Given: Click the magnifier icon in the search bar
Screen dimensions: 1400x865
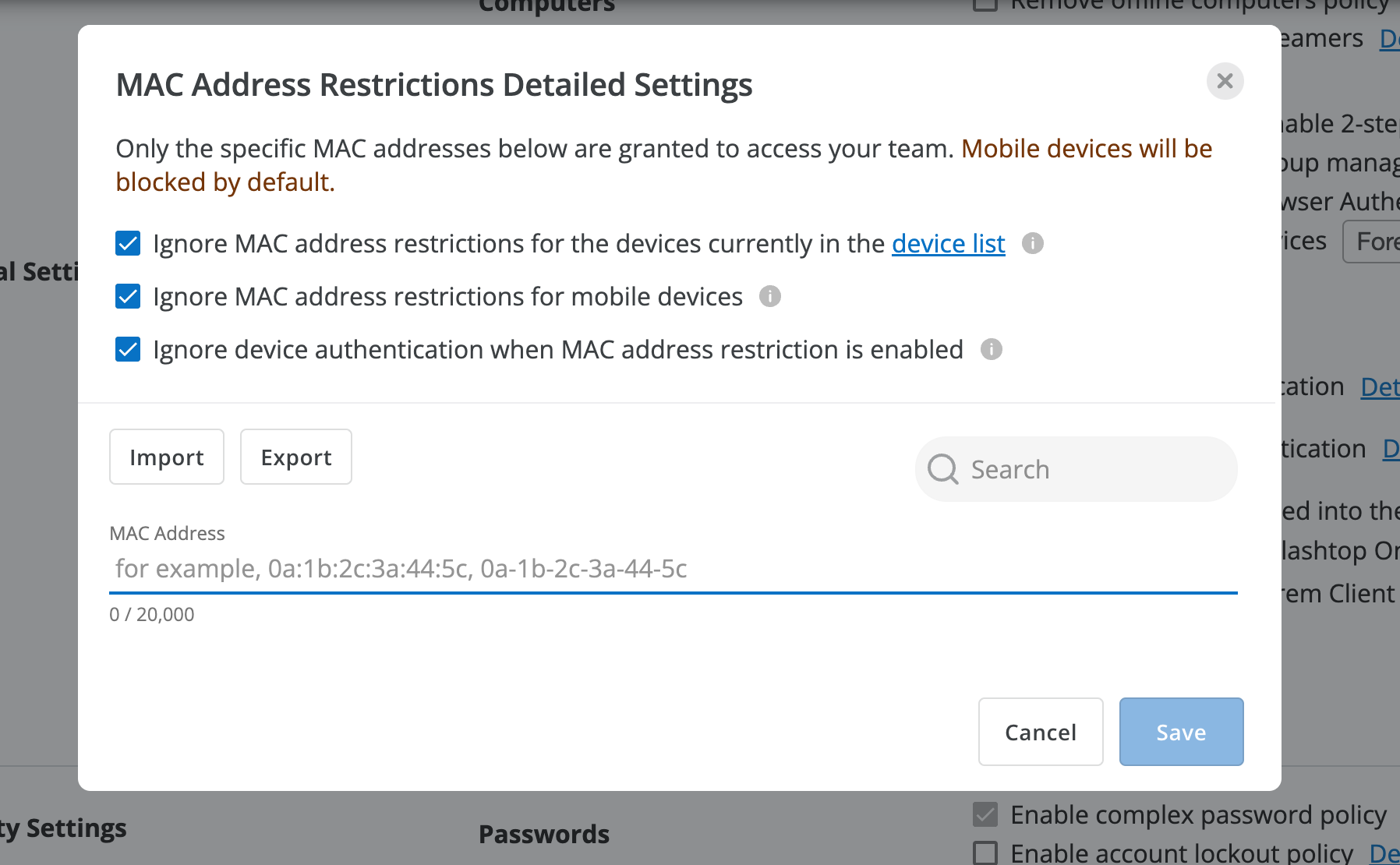Looking at the screenshot, I should point(942,469).
